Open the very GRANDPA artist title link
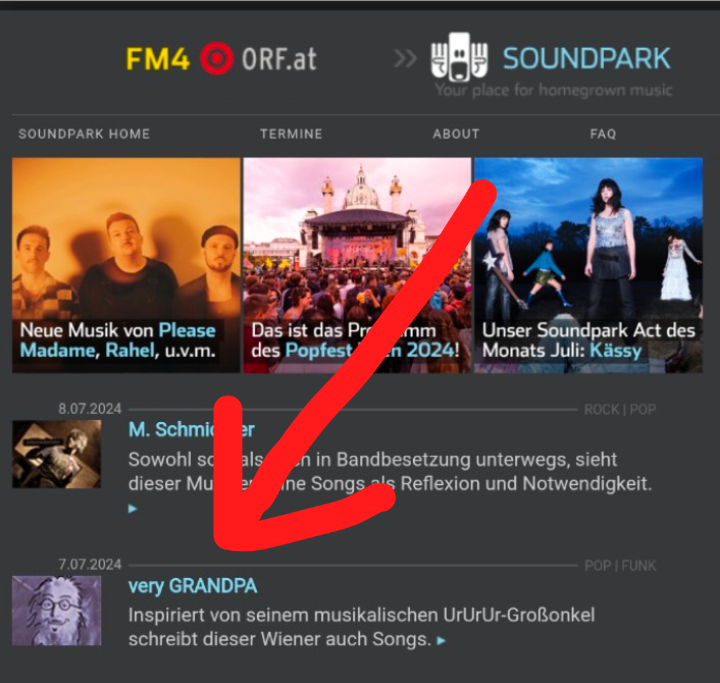720x683 pixels. [192, 586]
